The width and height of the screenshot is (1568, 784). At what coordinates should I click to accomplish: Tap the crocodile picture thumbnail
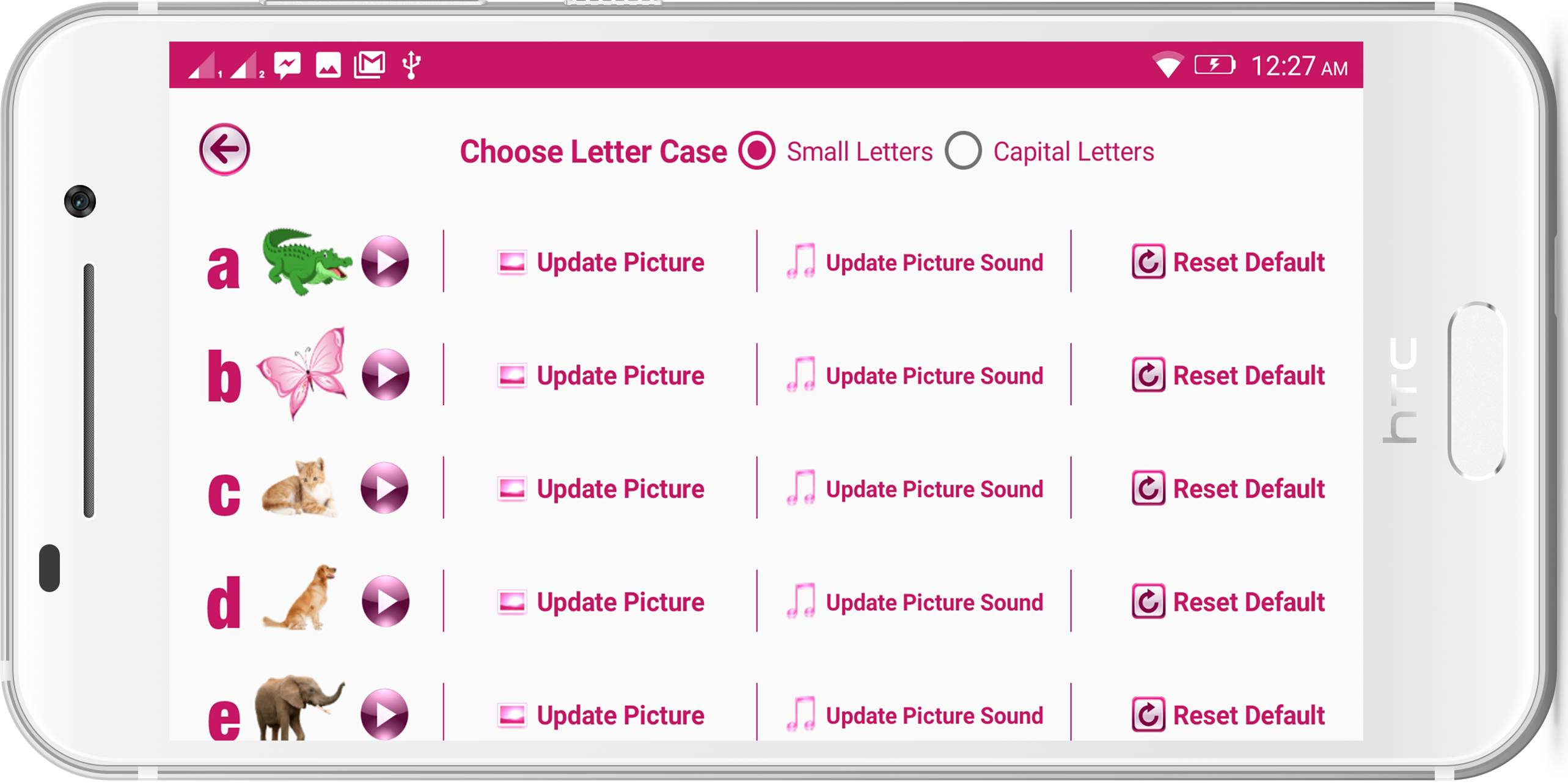307,262
